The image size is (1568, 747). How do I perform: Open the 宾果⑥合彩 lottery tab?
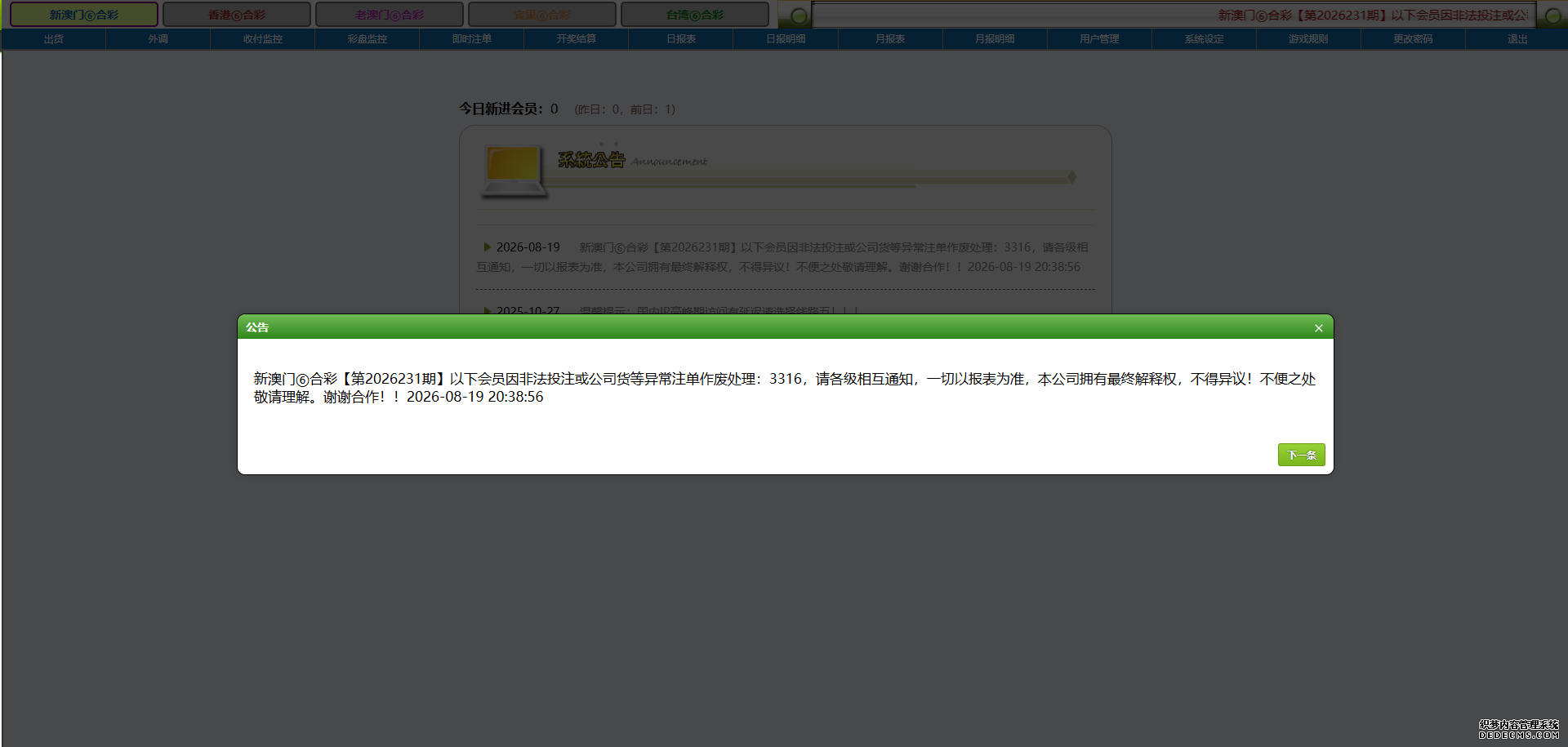coord(542,15)
